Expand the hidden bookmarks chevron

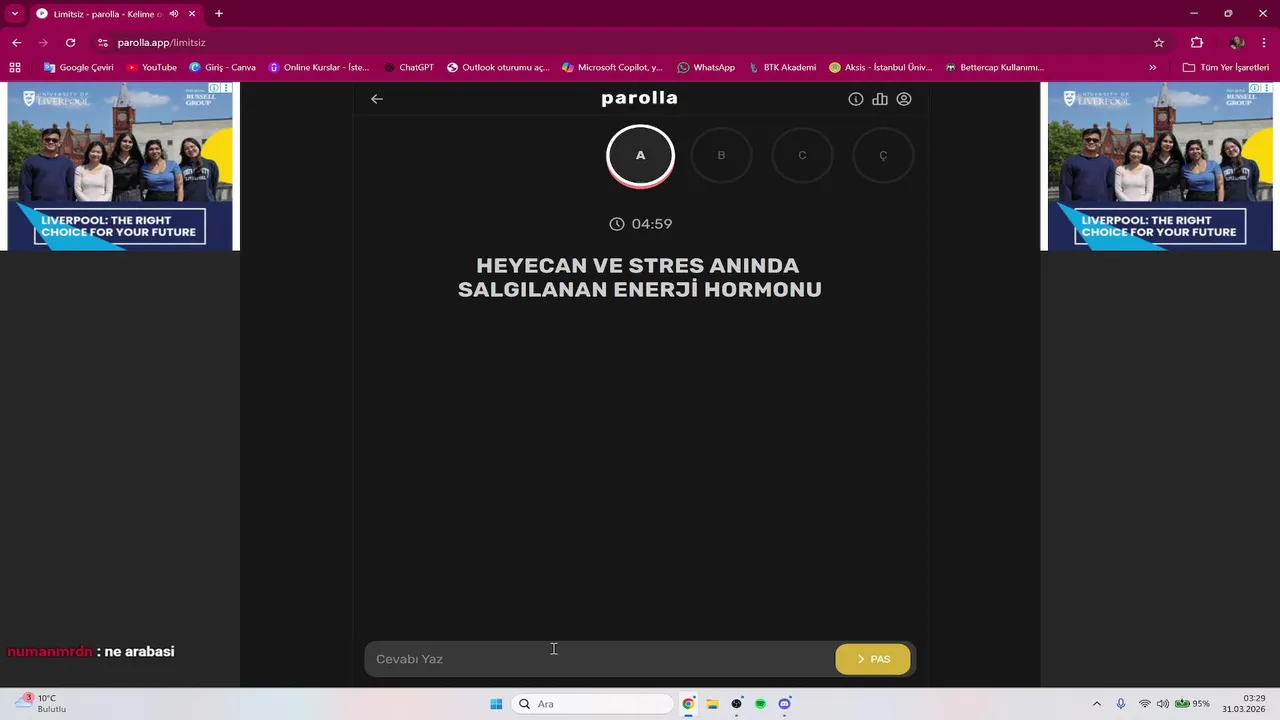pyautogui.click(x=1153, y=68)
